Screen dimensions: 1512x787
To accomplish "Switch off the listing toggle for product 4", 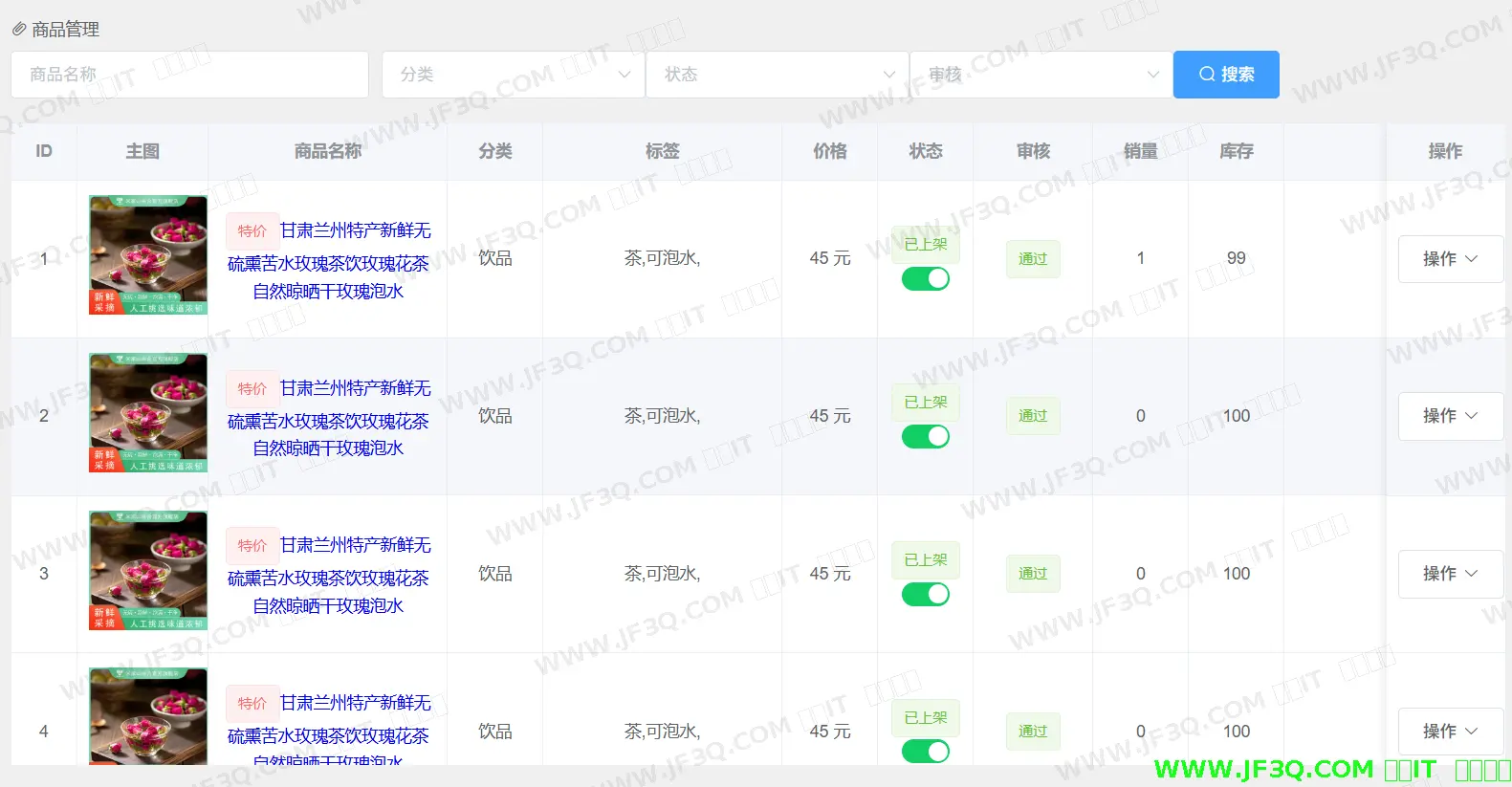I will tap(925, 752).
